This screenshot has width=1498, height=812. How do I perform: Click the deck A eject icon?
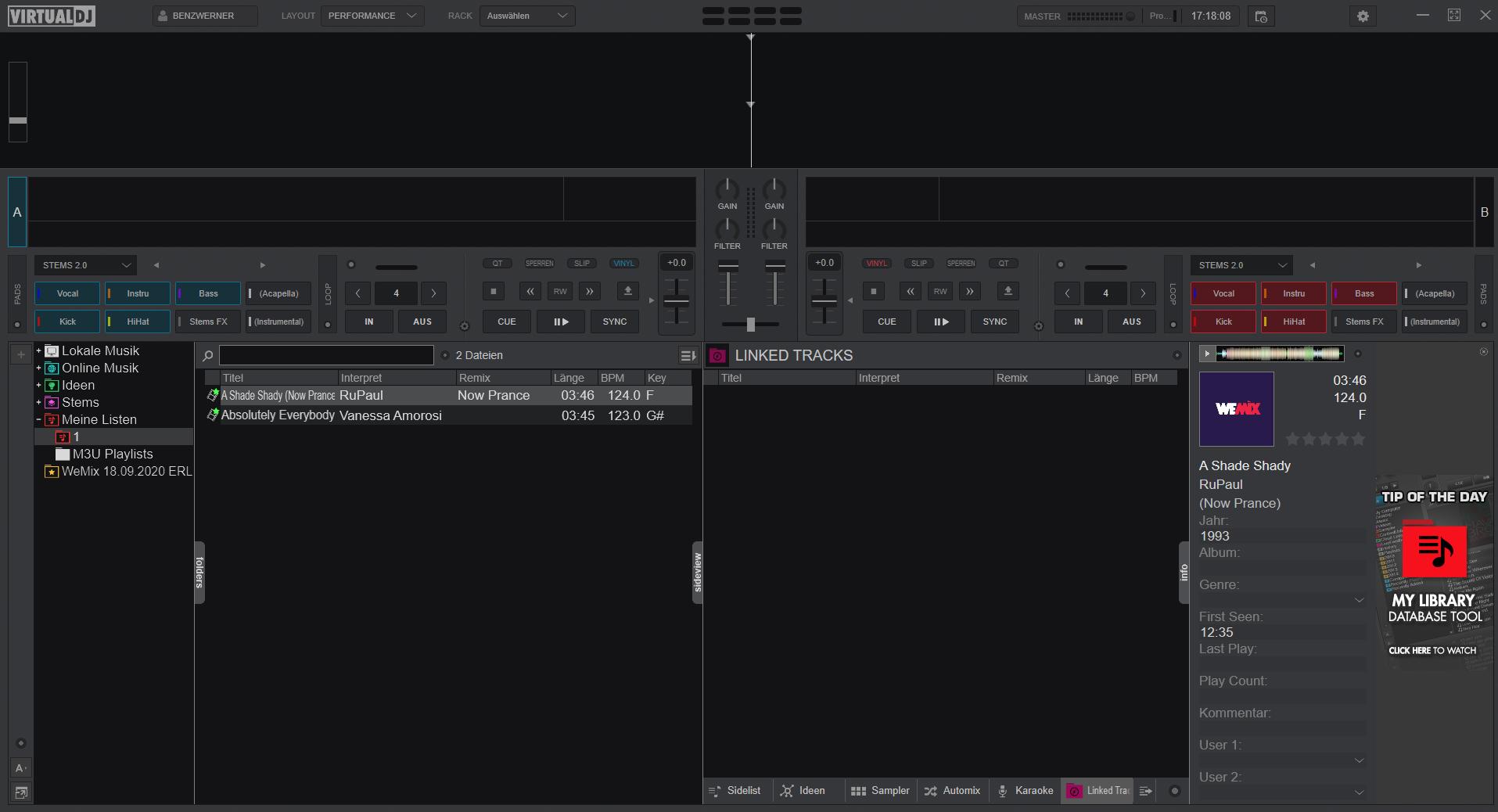(627, 292)
